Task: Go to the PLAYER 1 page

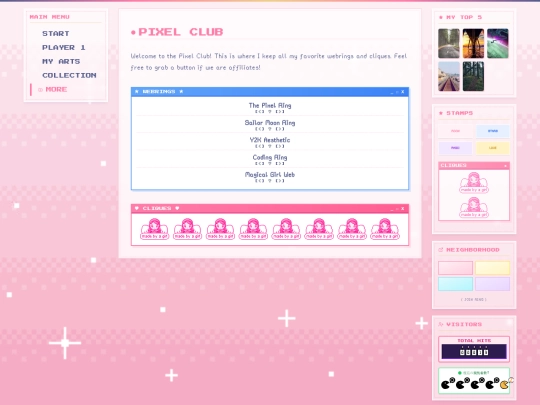Action: coord(64,48)
